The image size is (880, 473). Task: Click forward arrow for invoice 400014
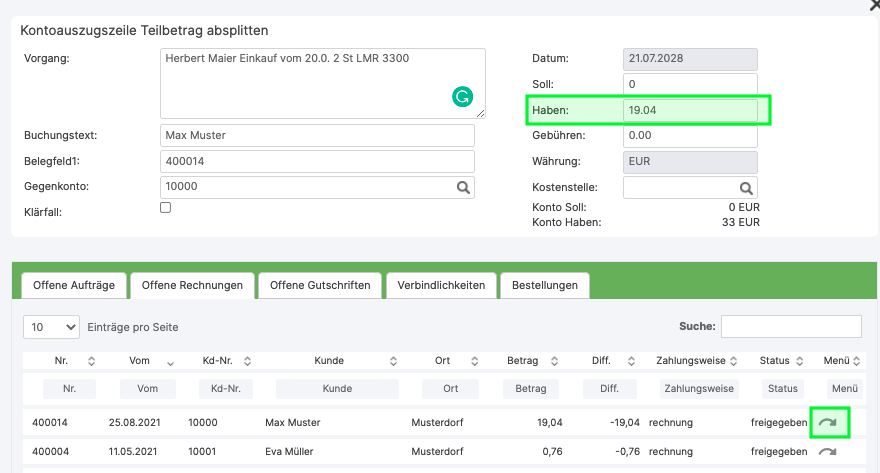[x=828, y=423]
